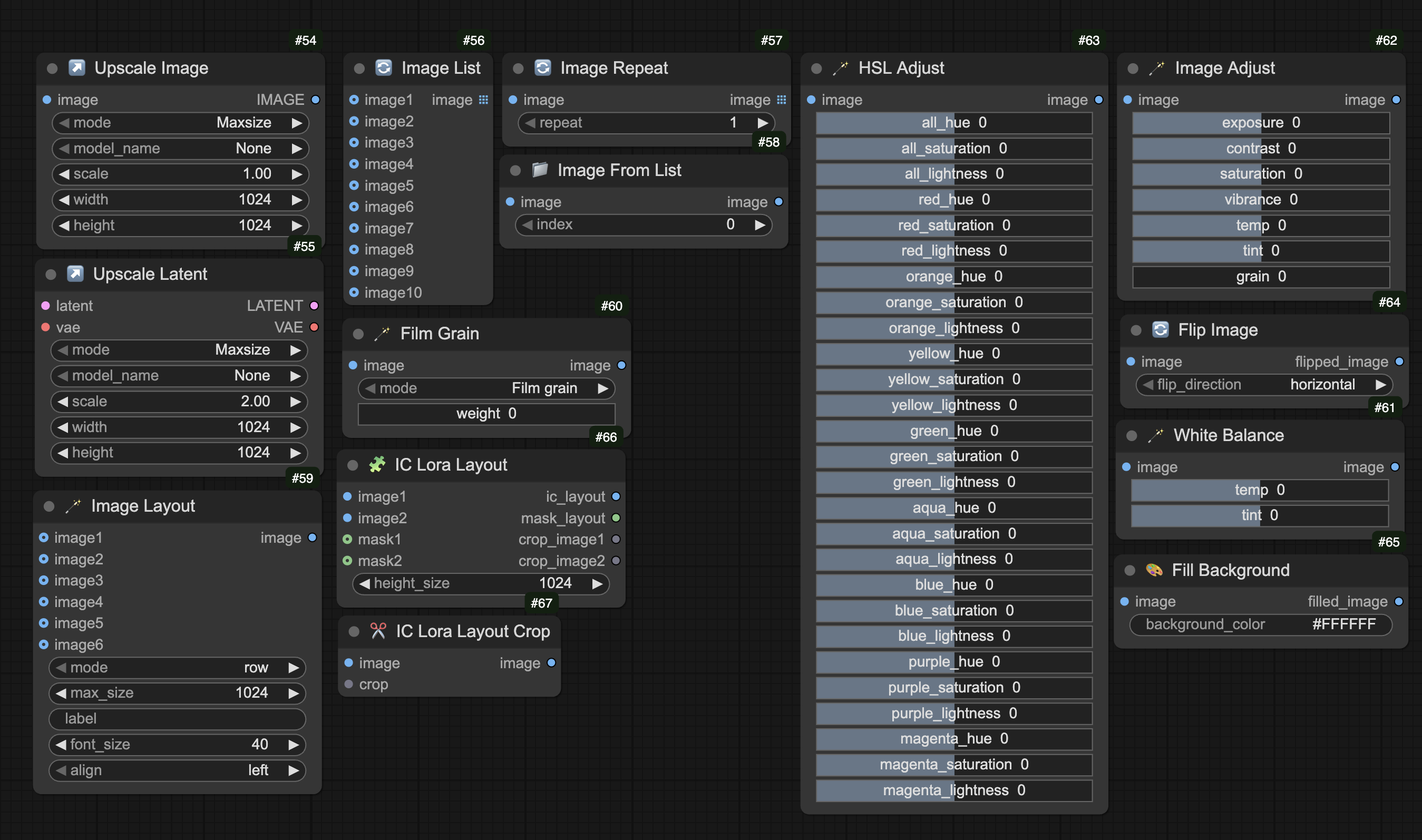Increase Image From List index value

759,224
